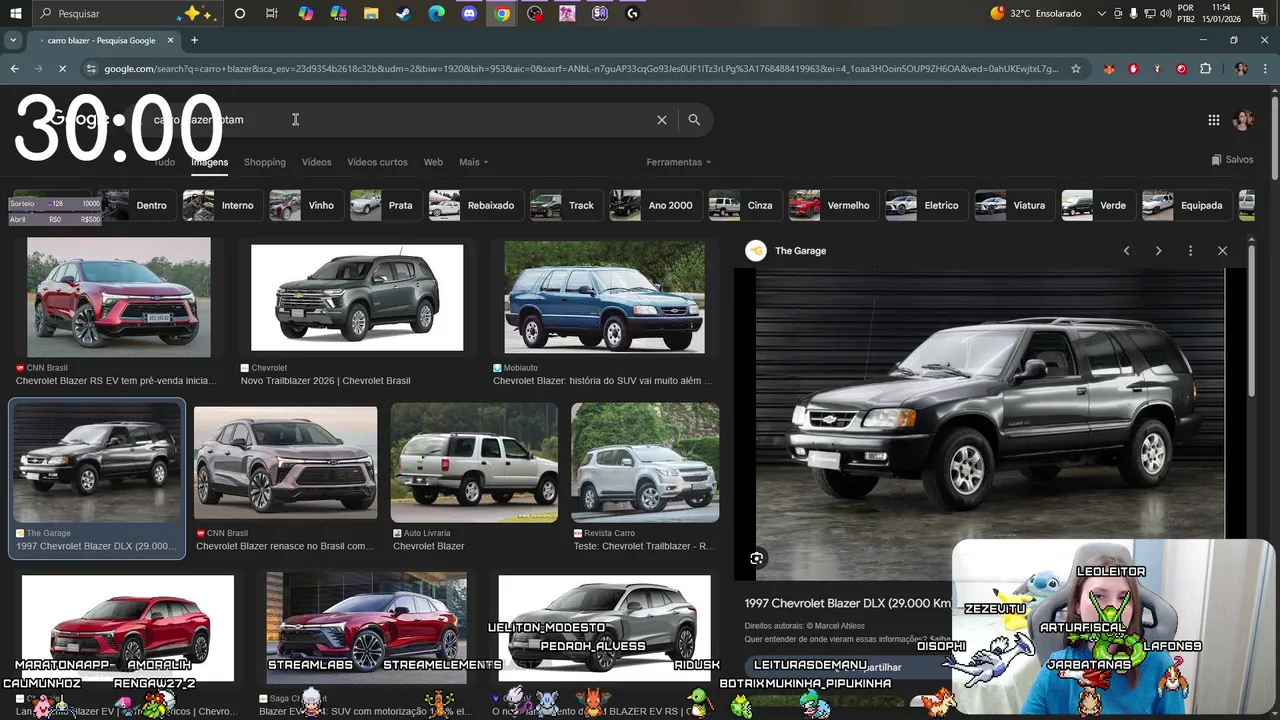Open CNN Brasil Blazer RS EV thumbnail
The image size is (1280, 720).
[x=118, y=297]
